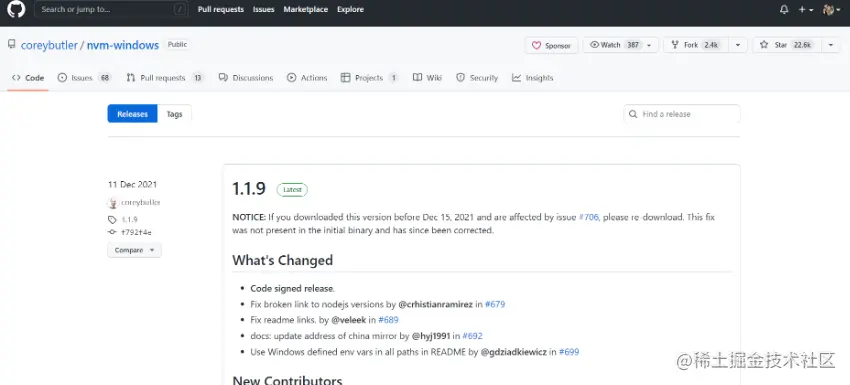
Task: Open Explore in the top navigation
Action: pyautogui.click(x=350, y=9)
